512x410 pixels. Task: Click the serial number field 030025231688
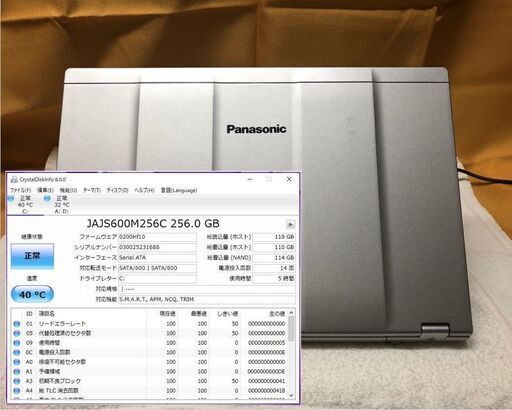[157, 247]
